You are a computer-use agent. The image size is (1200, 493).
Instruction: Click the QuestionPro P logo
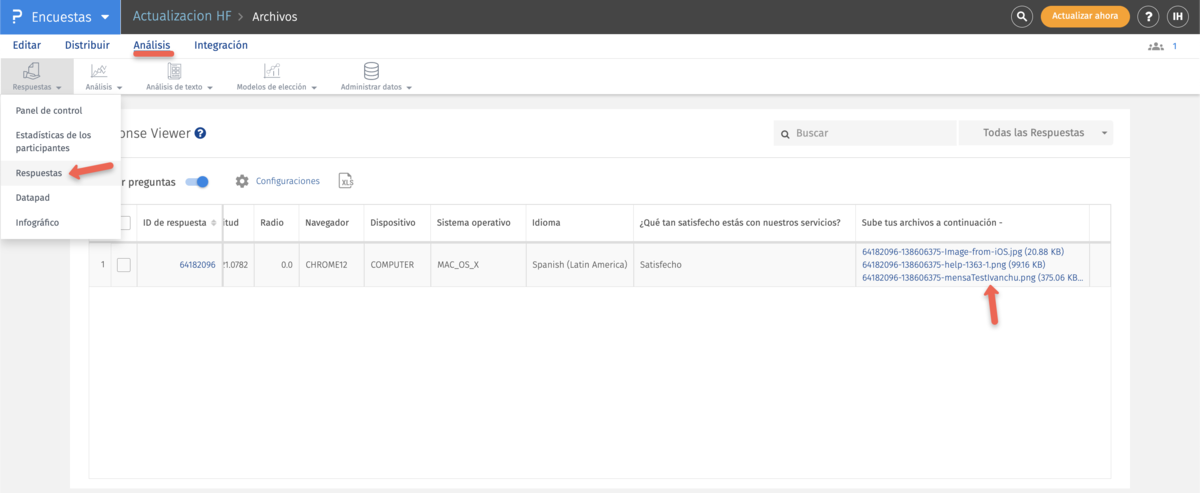tap(16, 17)
